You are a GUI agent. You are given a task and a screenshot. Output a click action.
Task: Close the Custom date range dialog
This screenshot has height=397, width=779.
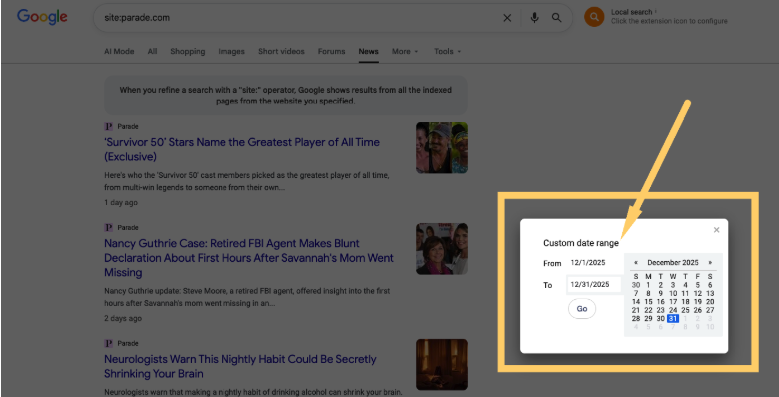point(716,230)
